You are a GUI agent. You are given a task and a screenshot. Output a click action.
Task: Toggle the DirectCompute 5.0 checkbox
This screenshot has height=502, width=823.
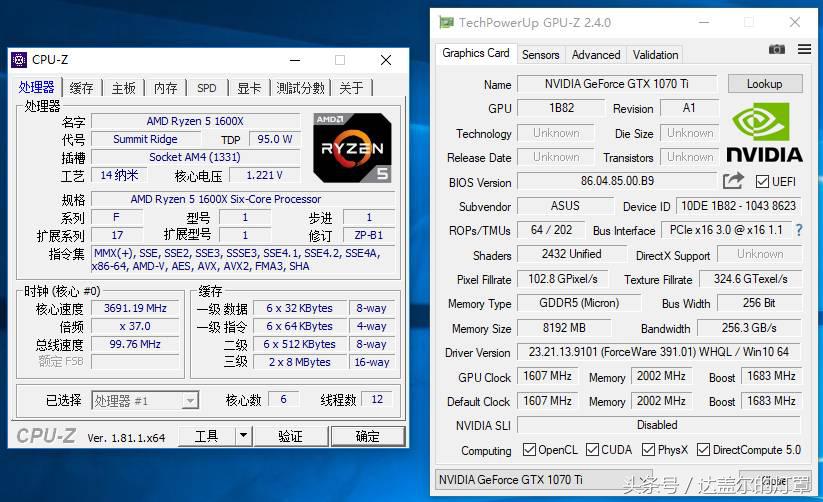pyautogui.click(x=703, y=449)
